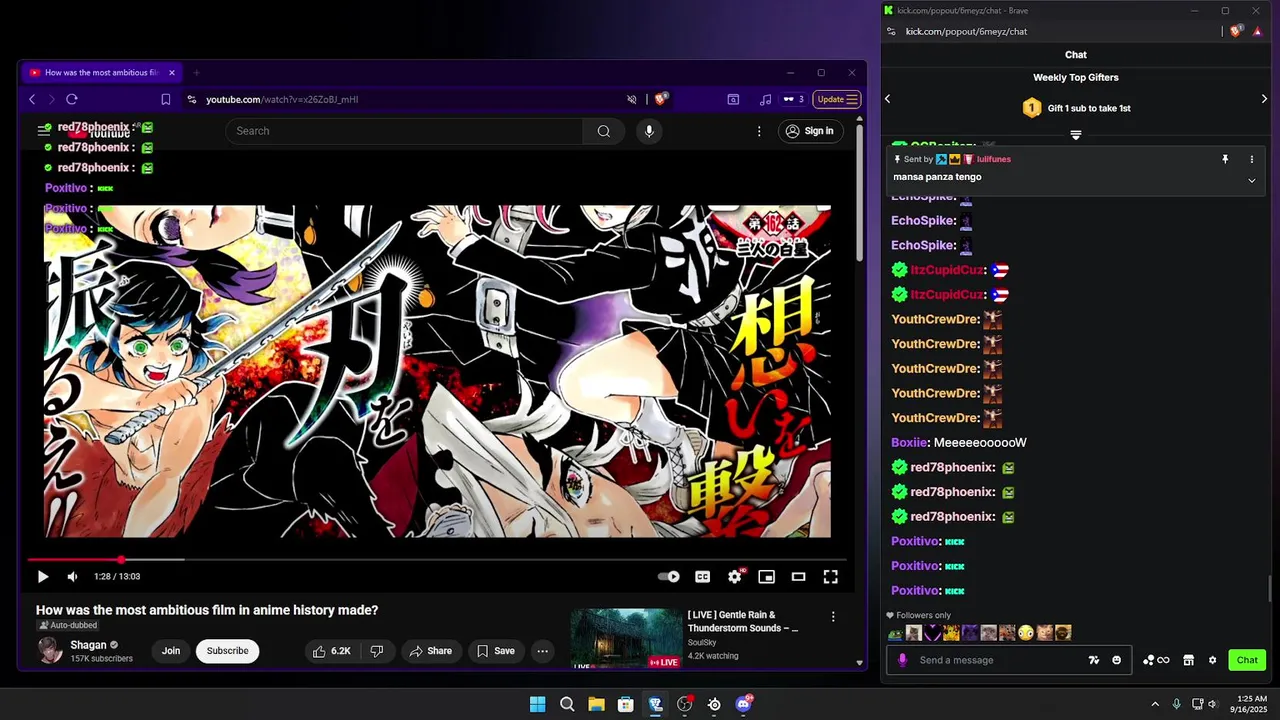The height and width of the screenshot is (720, 1280).
Task: Open the Brave sidebar search tabs icon
Action: pos(733,99)
